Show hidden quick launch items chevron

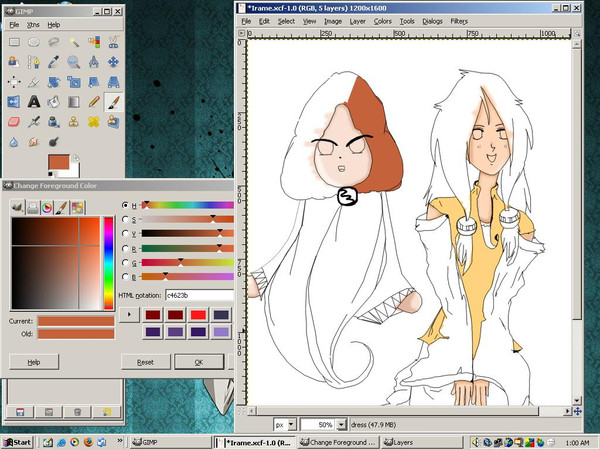120,441
